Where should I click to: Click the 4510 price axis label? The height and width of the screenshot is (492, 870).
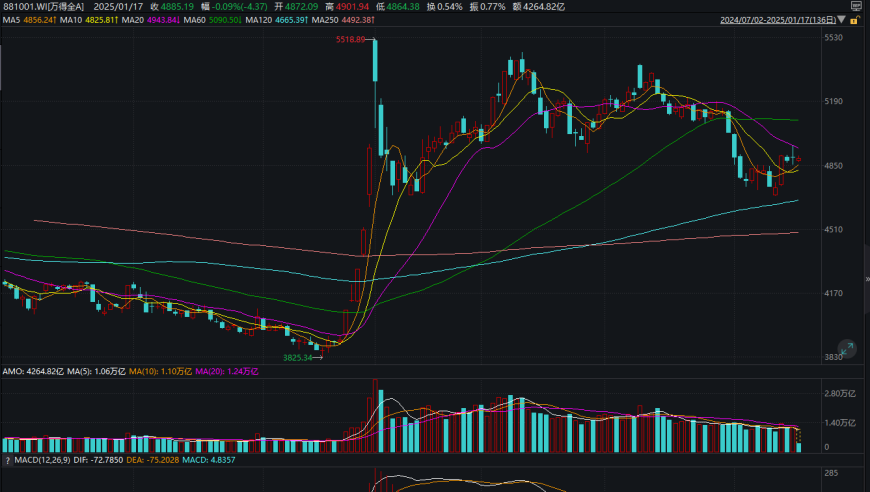click(x=833, y=230)
